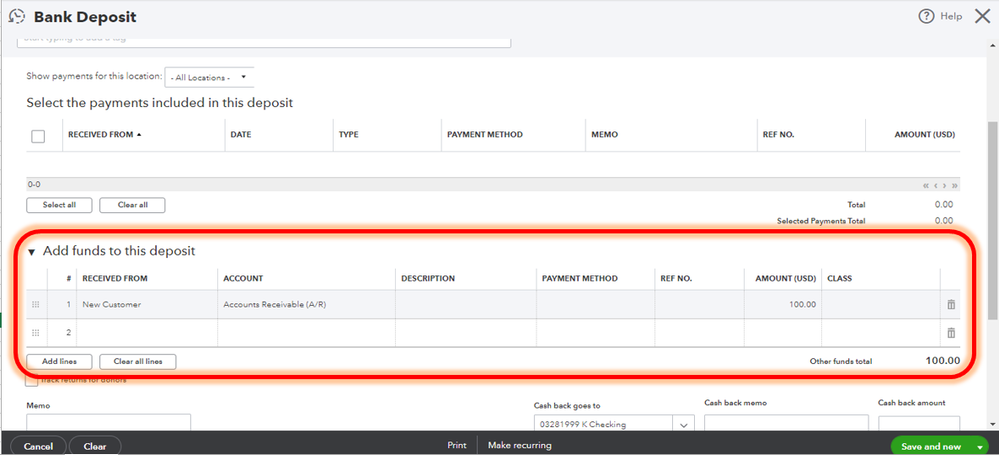Close the Bank Deposit window
Image resolution: width=999 pixels, height=455 pixels.
click(982, 17)
